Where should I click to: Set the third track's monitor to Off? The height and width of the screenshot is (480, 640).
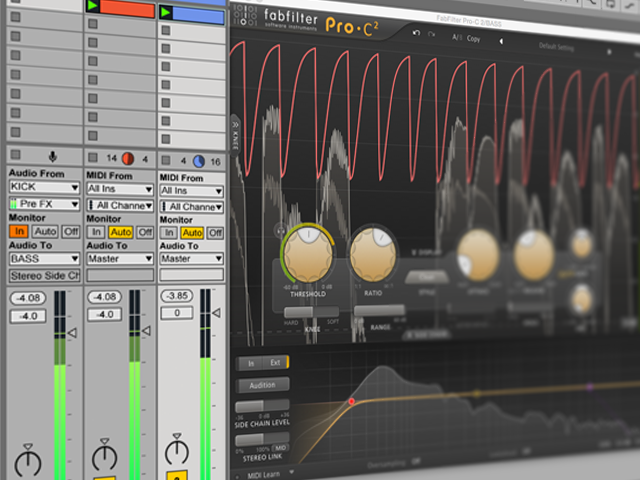coord(216,233)
